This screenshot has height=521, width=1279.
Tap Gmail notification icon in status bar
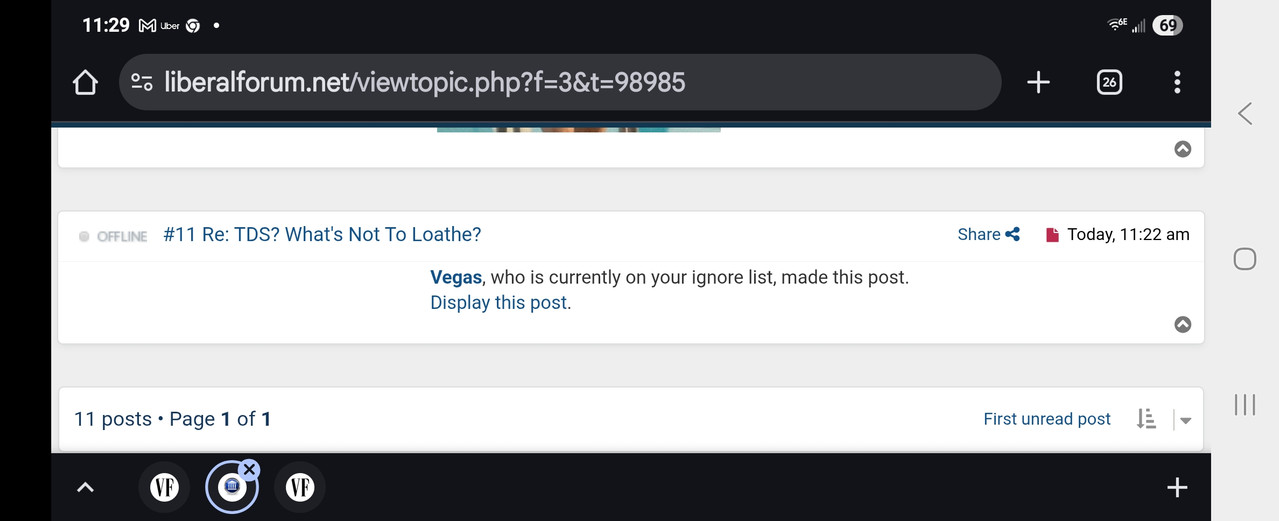click(x=147, y=25)
